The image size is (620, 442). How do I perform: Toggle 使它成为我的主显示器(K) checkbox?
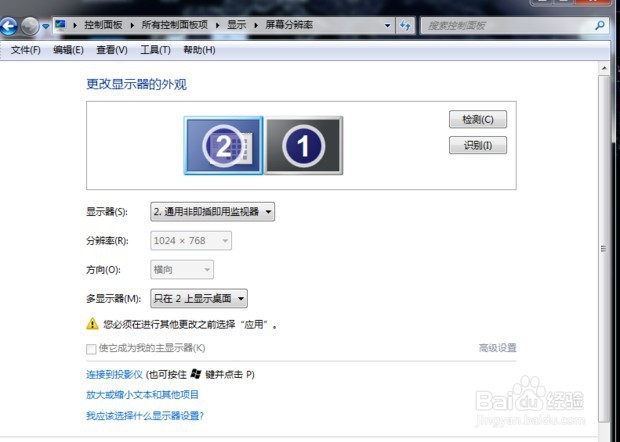(91, 349)
